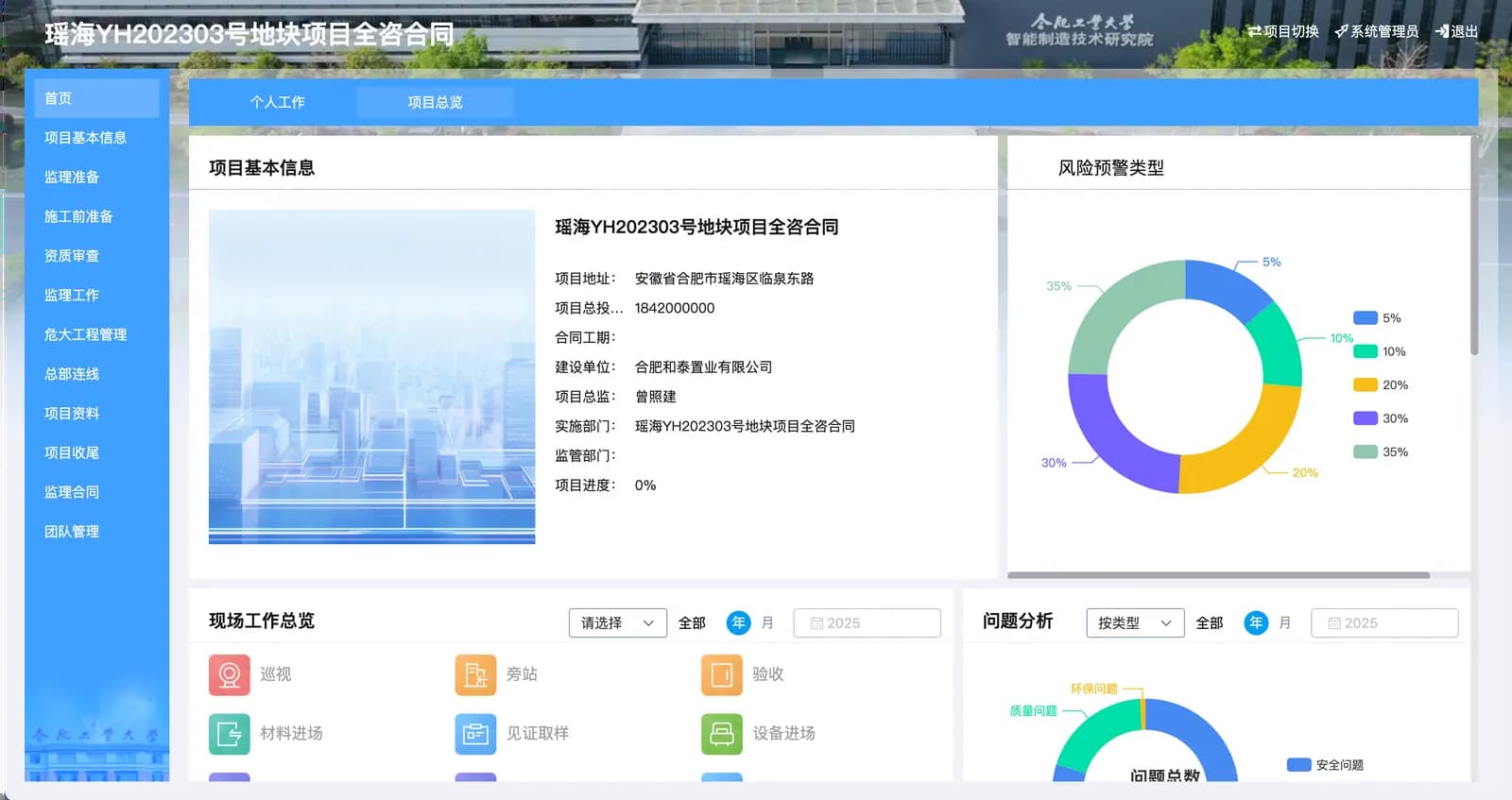This screenshot has height=800, width=1512.
Task: Open 2025 date picker in 现场工作总览
Action: coord(867,623)
